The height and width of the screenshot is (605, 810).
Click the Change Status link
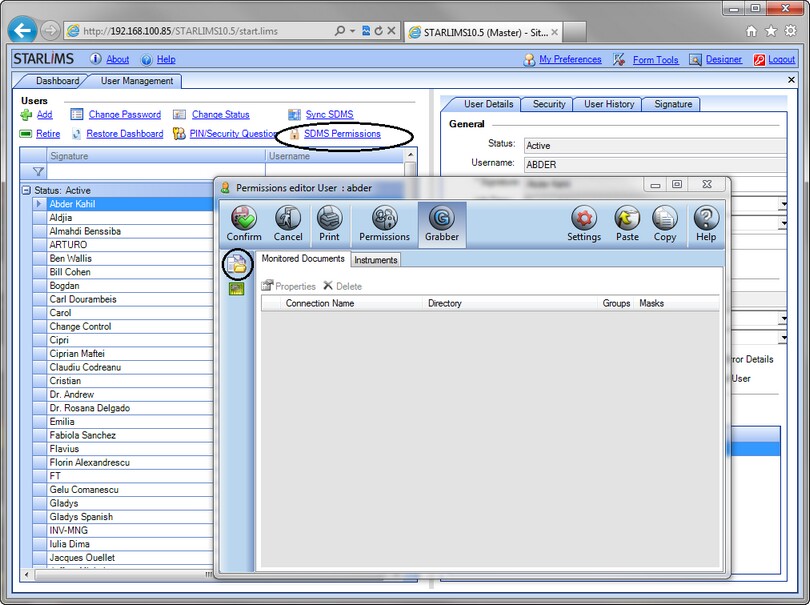tap(221, 114)
